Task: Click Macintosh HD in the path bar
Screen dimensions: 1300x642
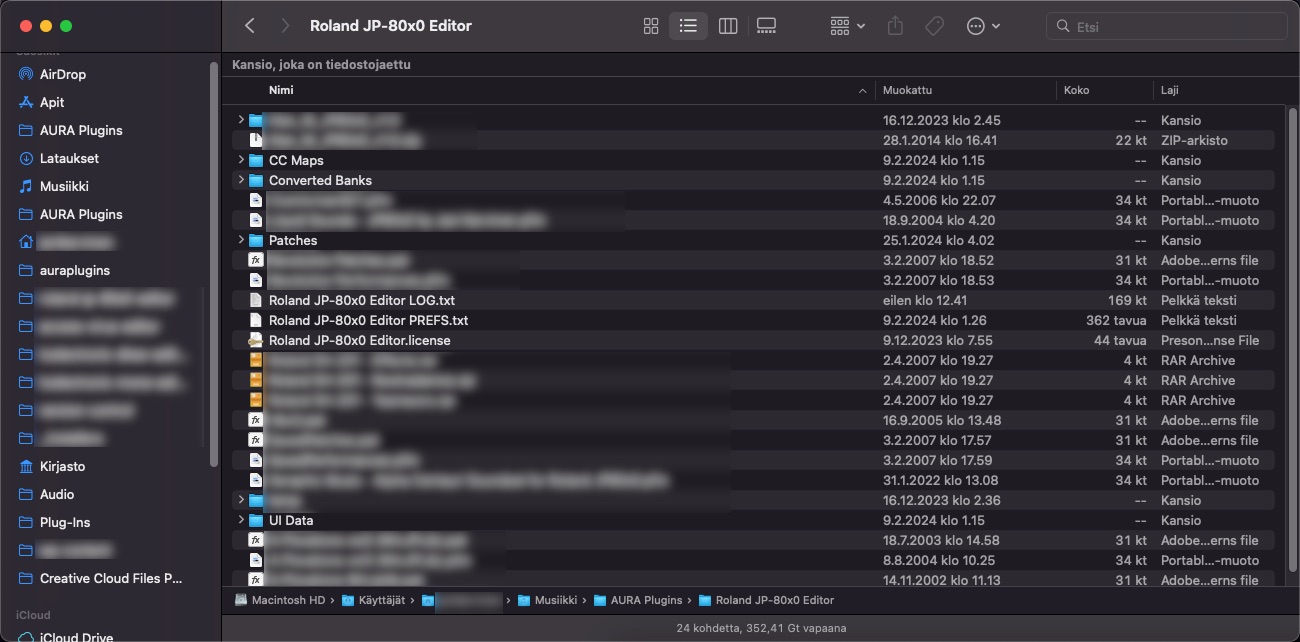Action: coord(282,600)
